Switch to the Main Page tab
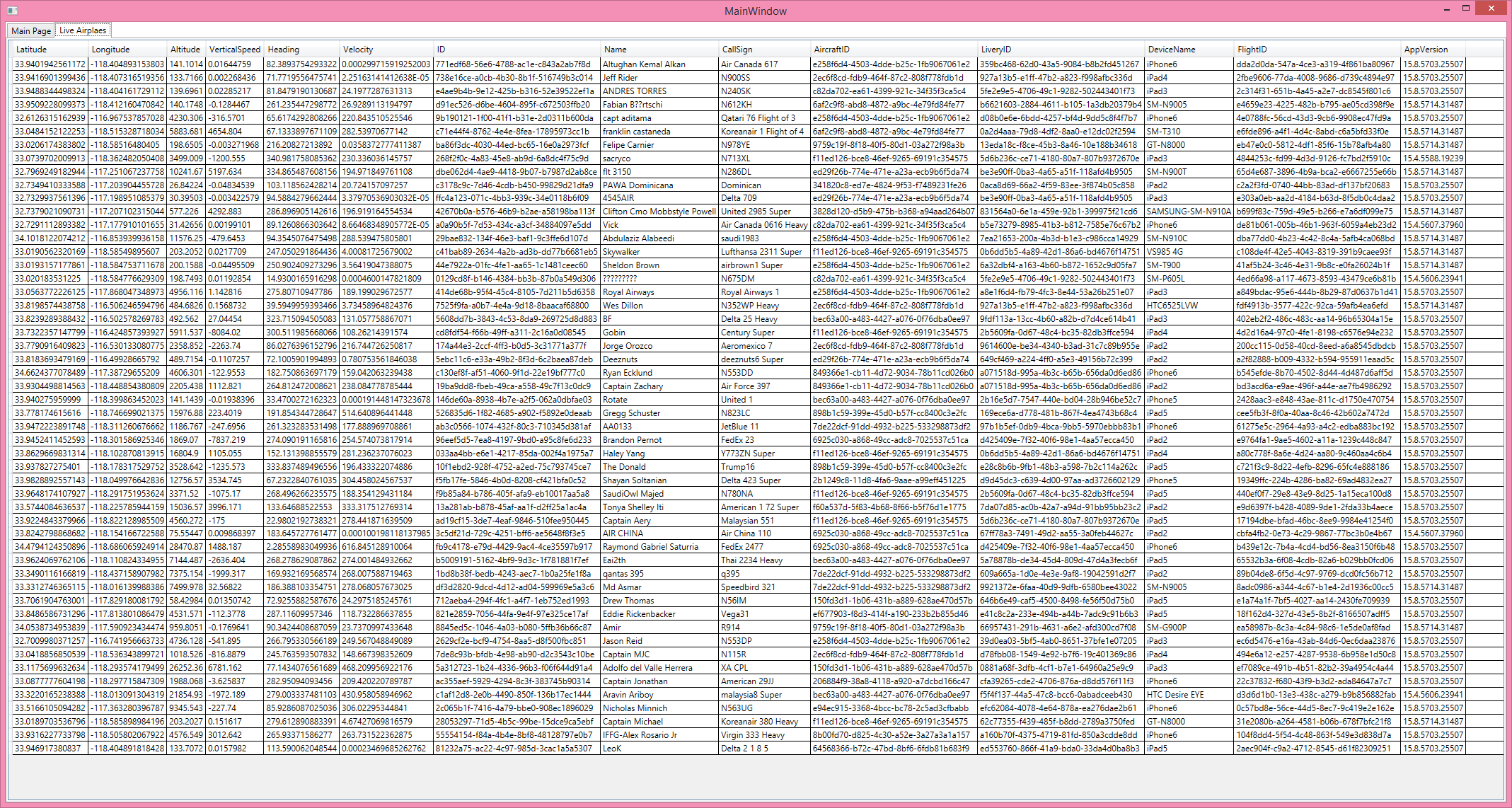 (31, 30)
